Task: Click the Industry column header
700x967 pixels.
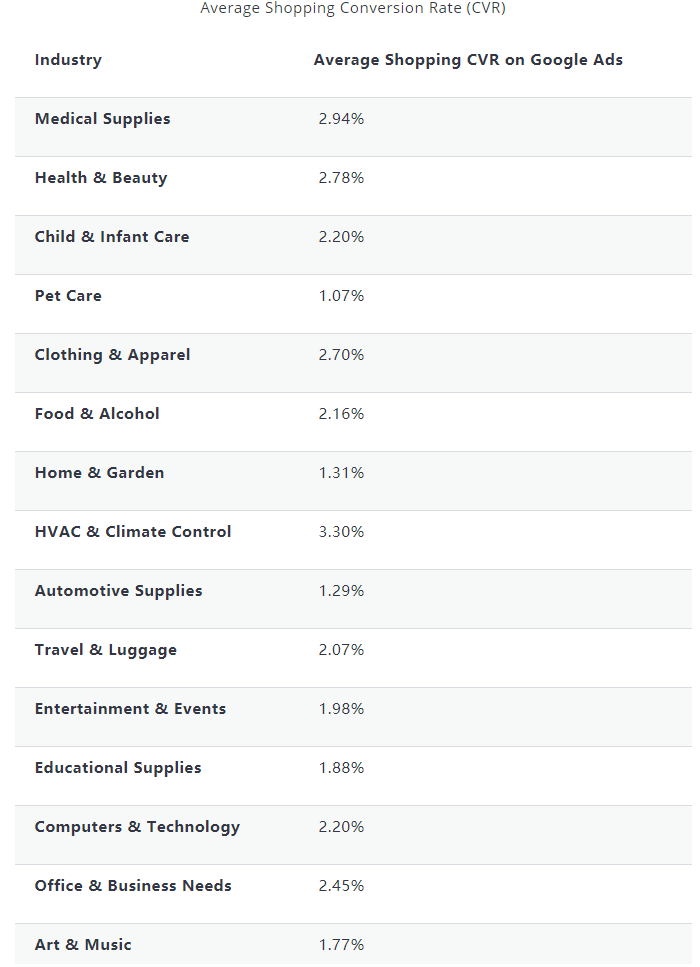Action: 68,60
